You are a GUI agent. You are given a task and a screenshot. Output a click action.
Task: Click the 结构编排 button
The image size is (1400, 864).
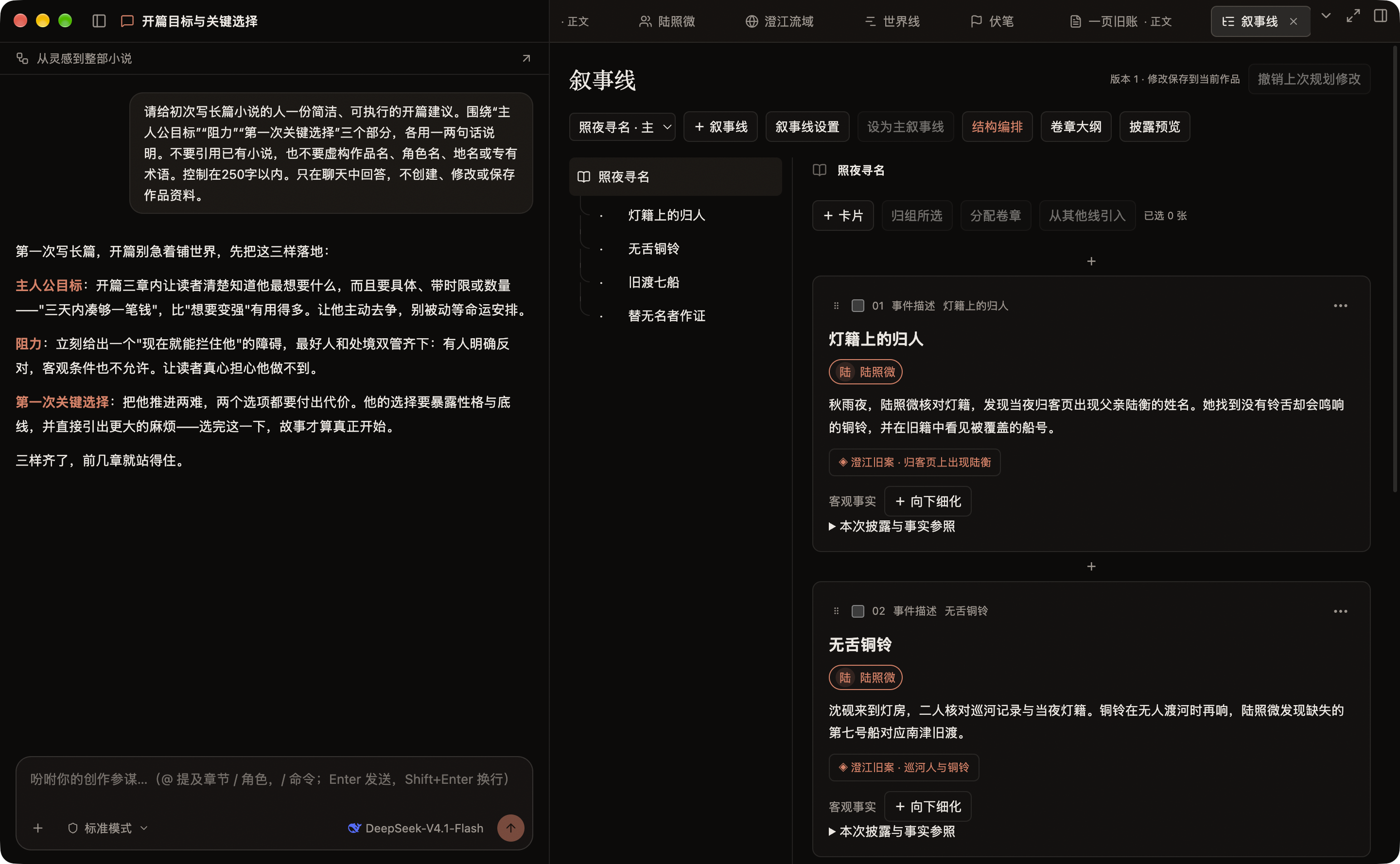(997, 127)
